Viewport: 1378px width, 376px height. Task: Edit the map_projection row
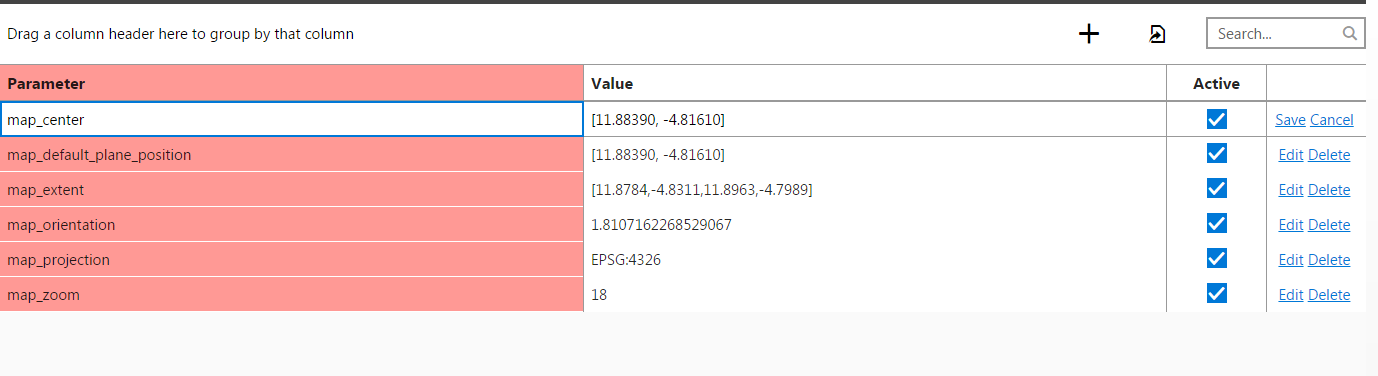pos(1291,260)
